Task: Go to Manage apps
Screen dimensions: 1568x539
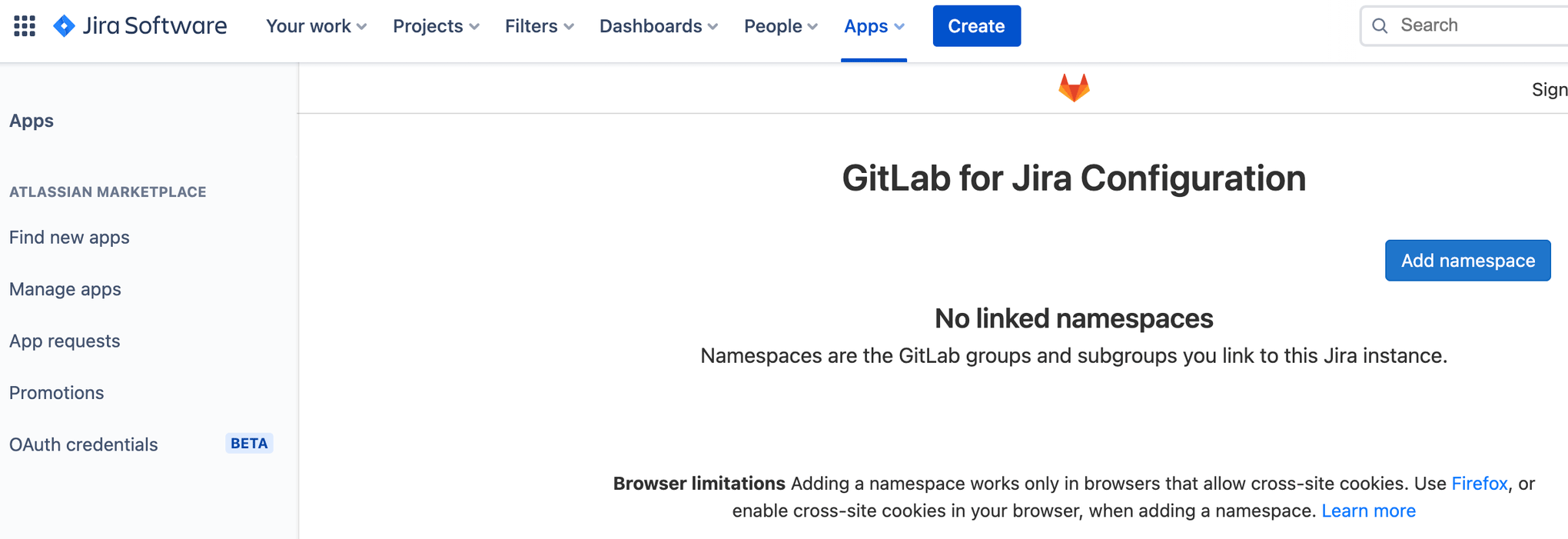Action: tap(65, 289)
